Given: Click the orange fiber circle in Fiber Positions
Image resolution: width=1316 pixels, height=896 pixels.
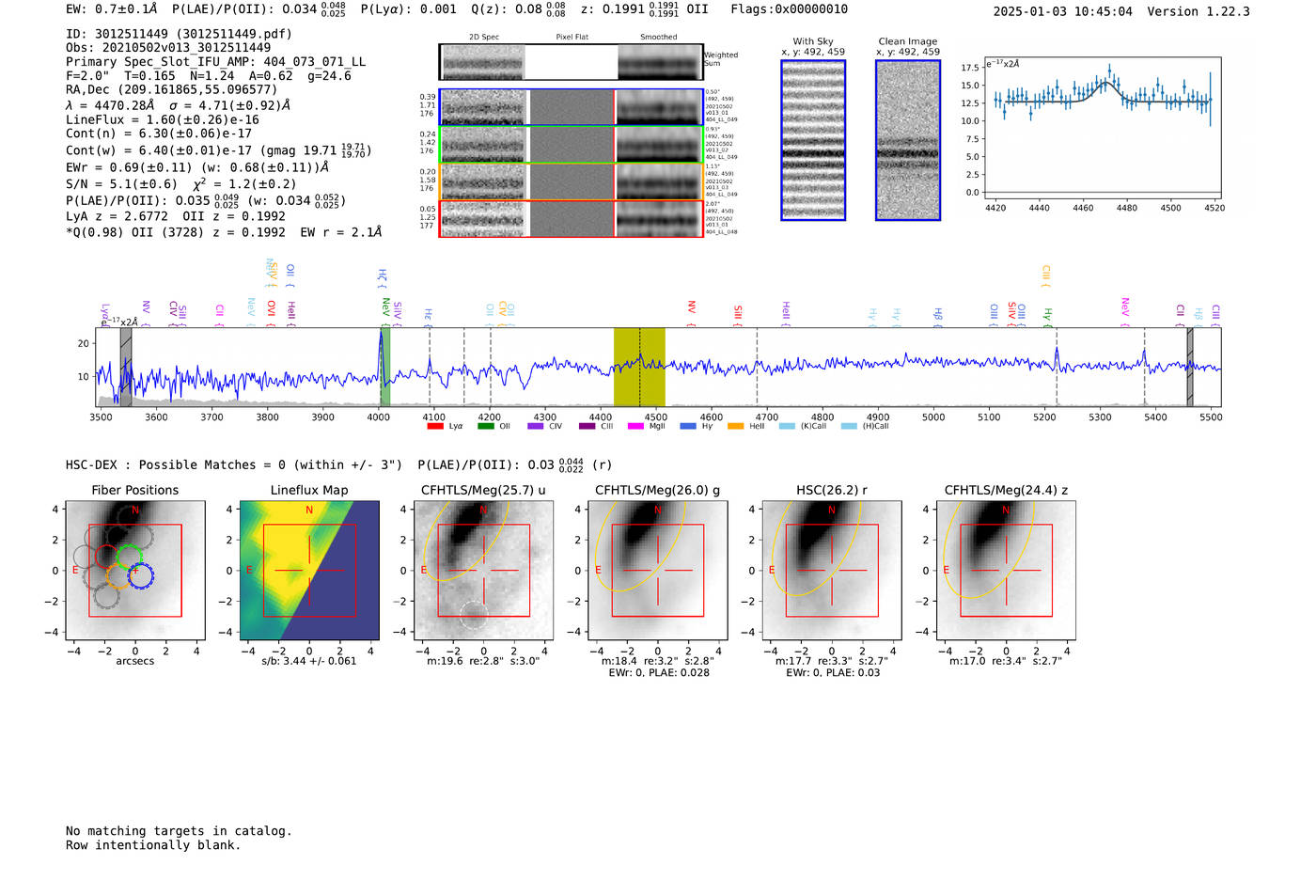Looking at the screenshot, I should tap(118, 575).
